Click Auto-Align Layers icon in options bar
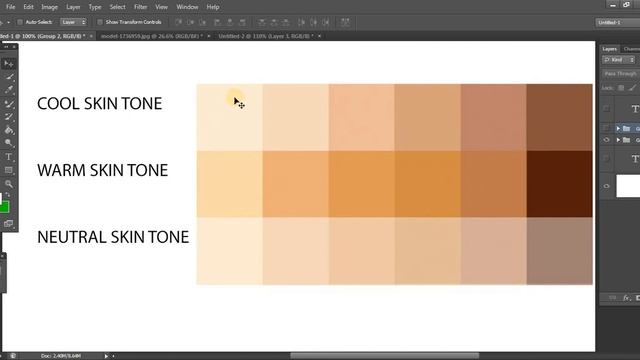 [345, 22]
